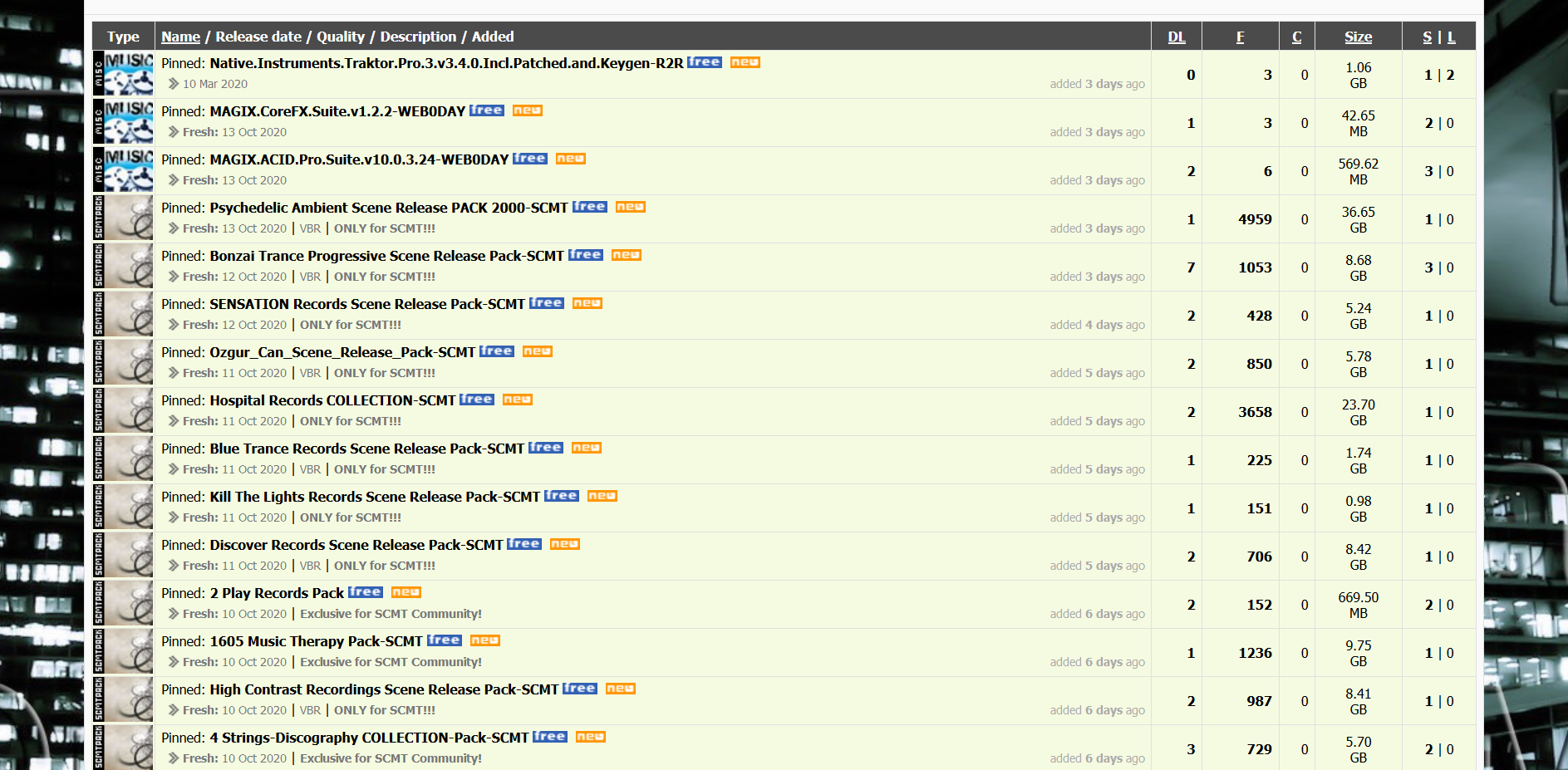Viewport: 1568px width, 770px height.
Task: Open the SCMTPACK icon for Ozgur_Can row
Action: (123, 363)
